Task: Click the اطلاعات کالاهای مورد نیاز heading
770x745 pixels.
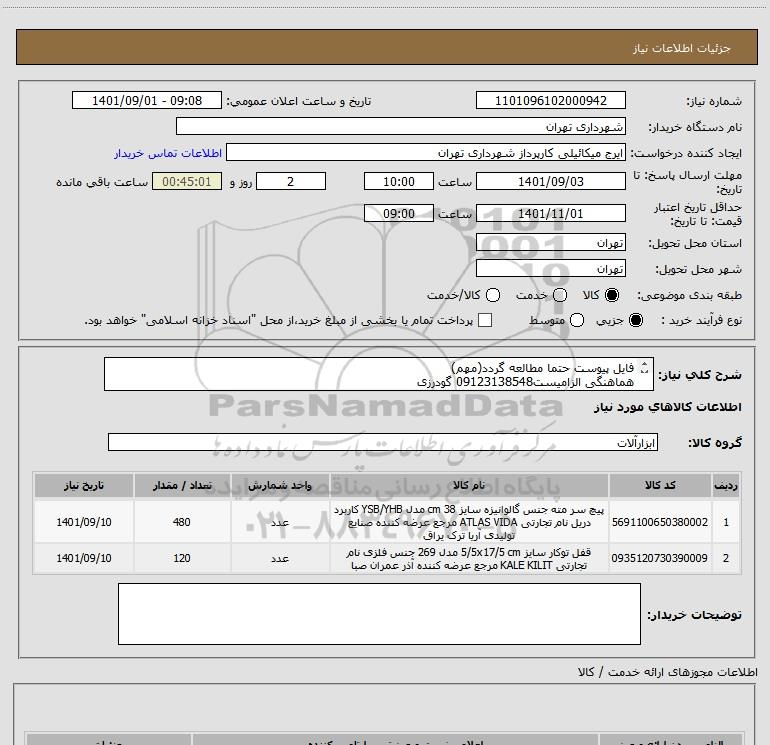Action: (x=668, y=407)
